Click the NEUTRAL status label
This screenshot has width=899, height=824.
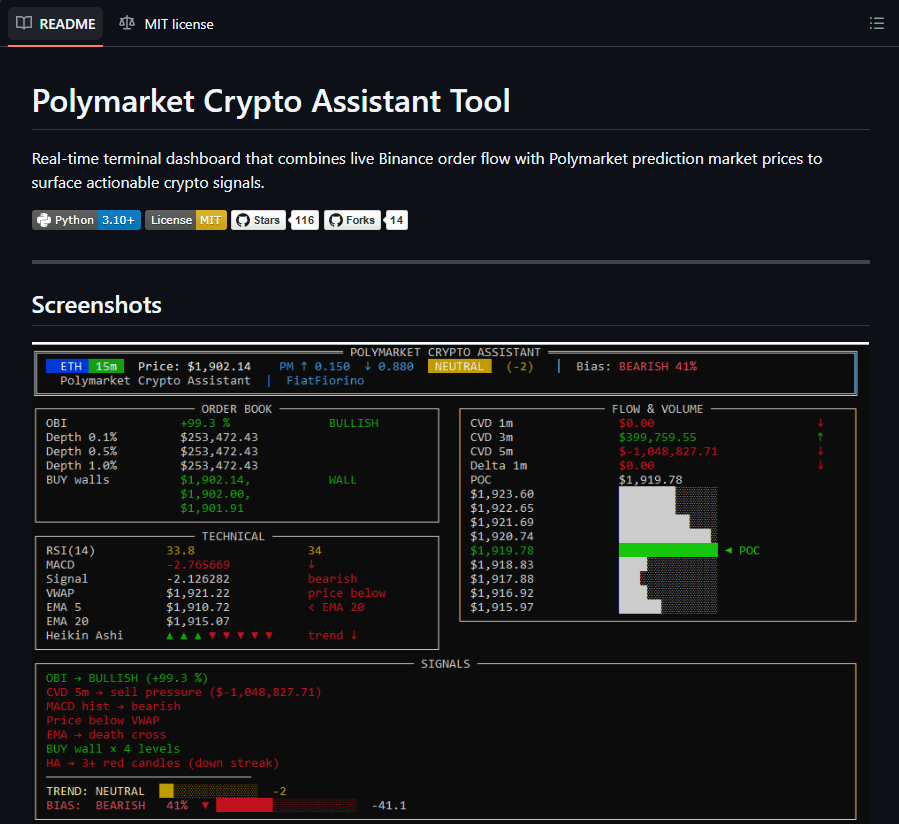tap(459, 366)
